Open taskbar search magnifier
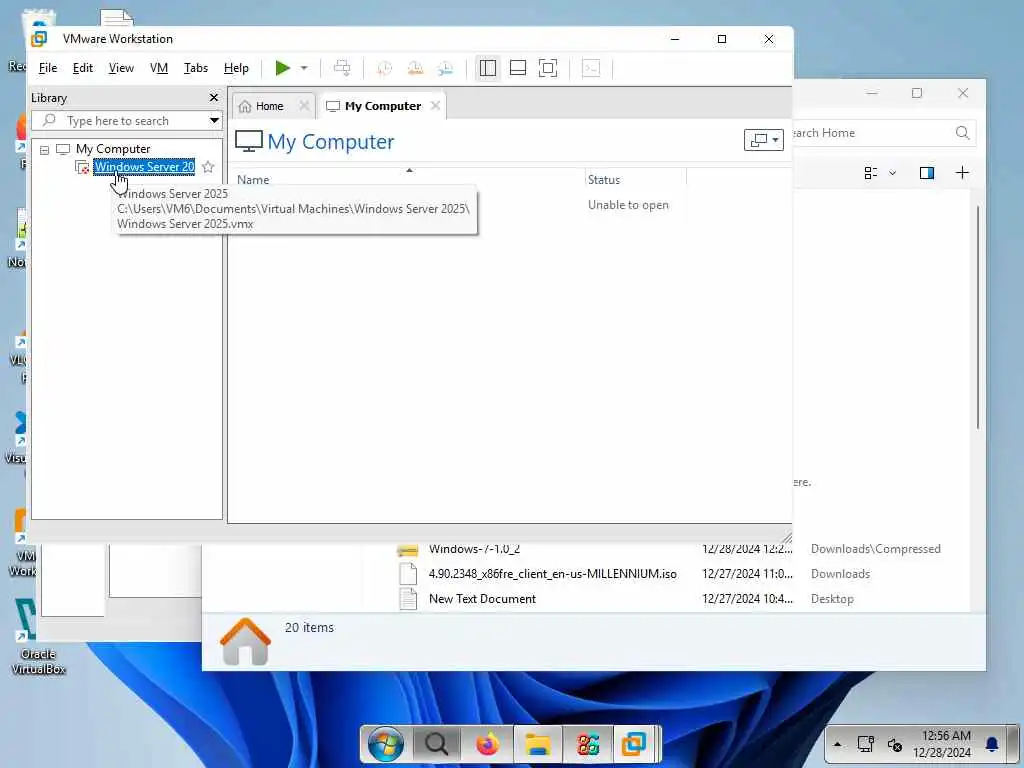 click(436, 744)
